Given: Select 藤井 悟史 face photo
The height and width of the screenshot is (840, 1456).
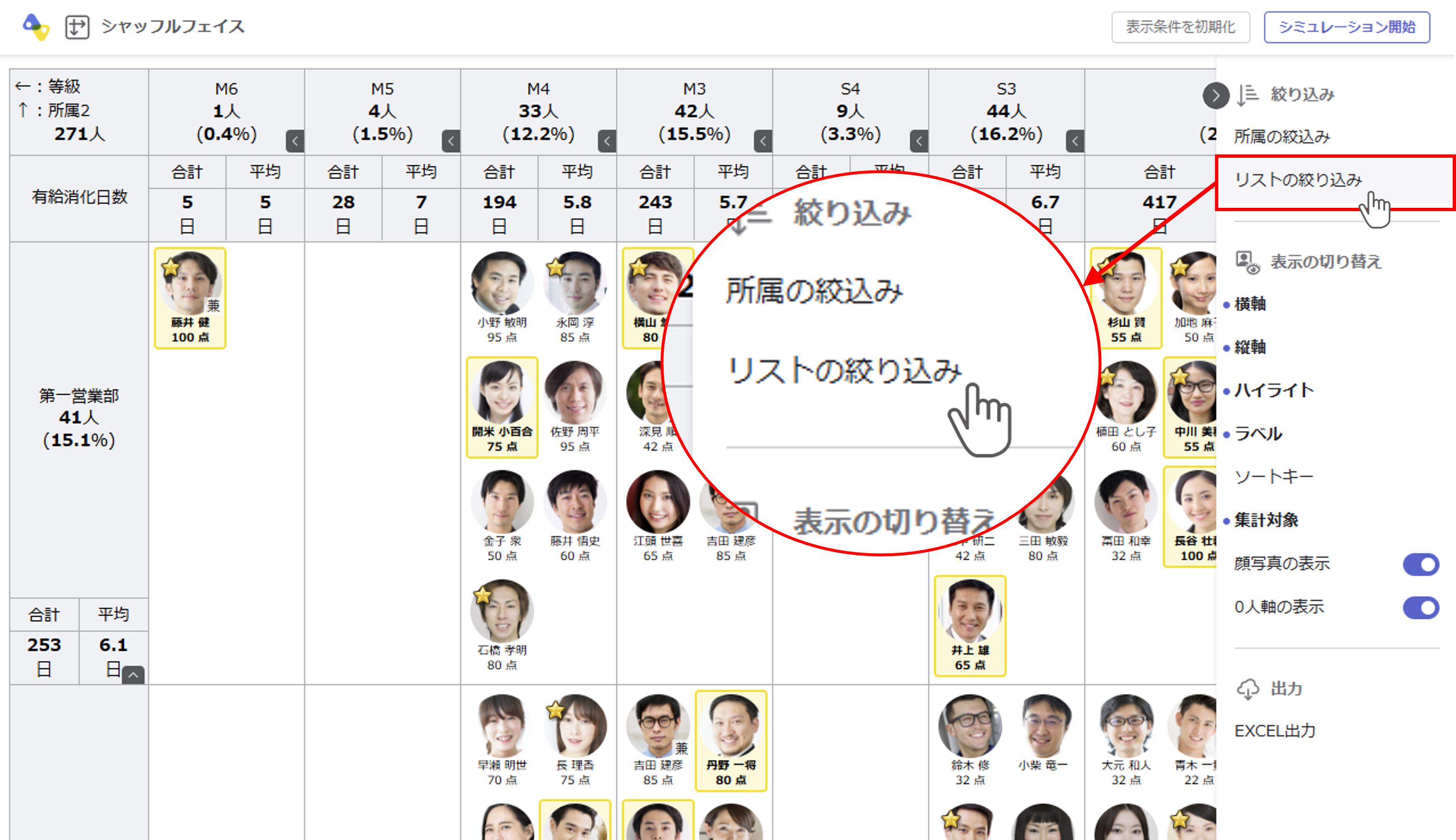Looking at the screenshot, I should click(575, 501).
